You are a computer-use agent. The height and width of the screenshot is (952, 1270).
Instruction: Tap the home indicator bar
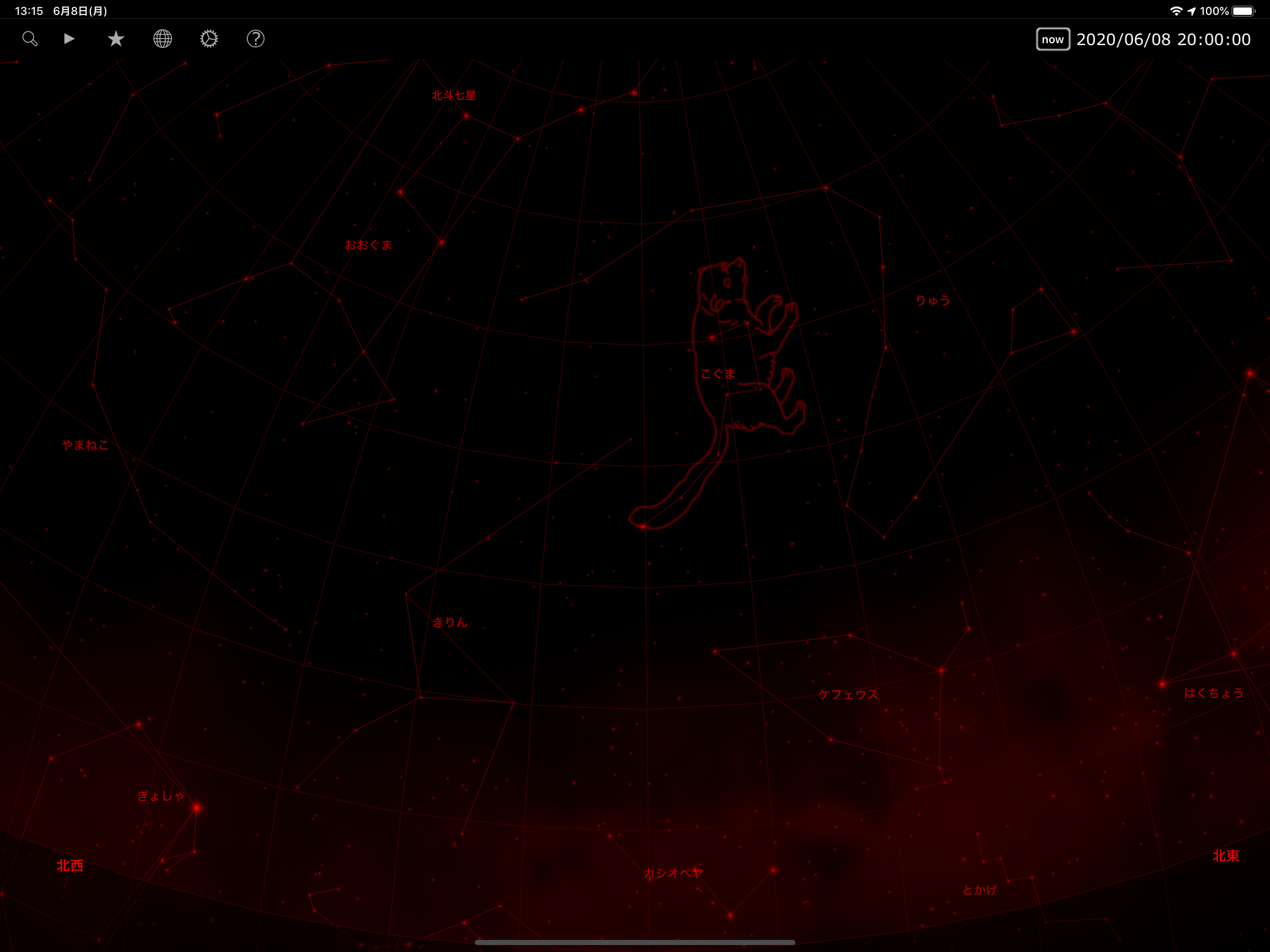[635, 942]
